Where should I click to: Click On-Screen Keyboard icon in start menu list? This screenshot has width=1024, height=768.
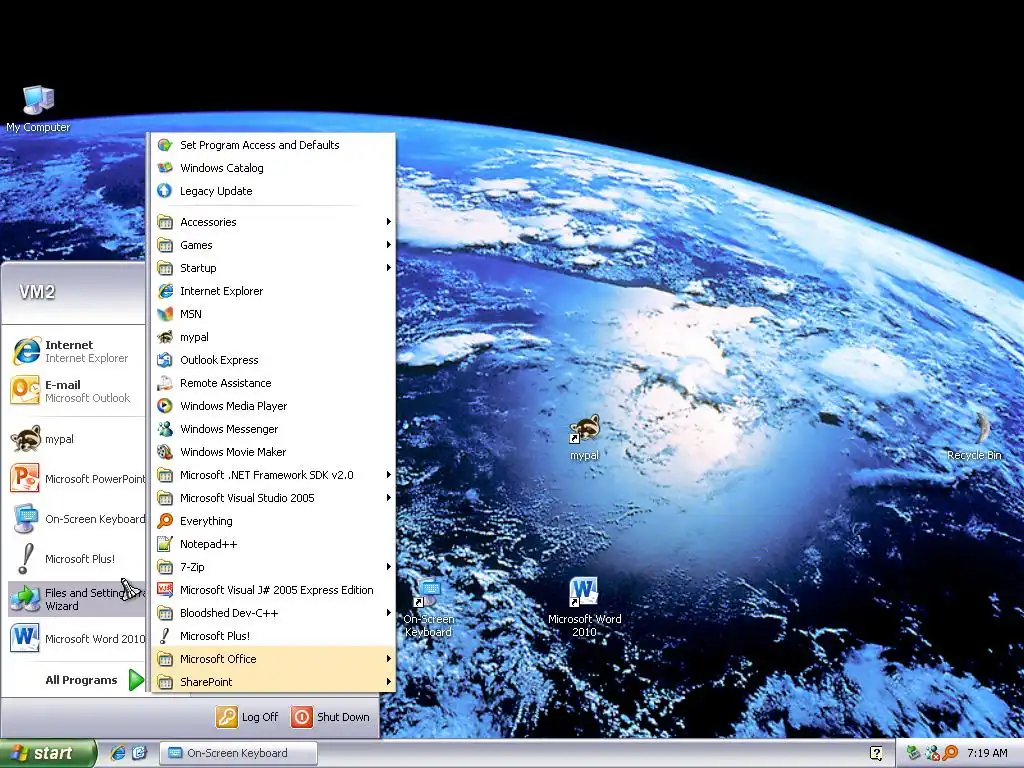[26, 519]
